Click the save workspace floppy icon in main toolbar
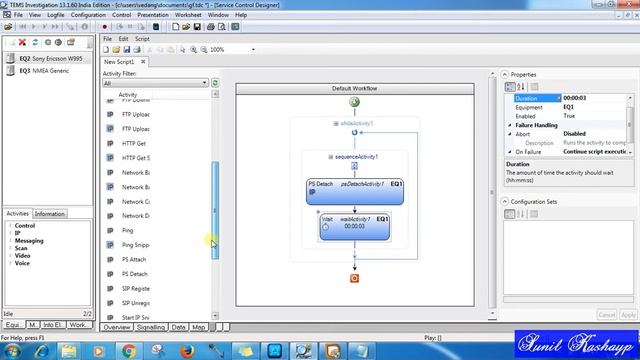This screenshot has height=360, width=640. (x=197, y=27)
